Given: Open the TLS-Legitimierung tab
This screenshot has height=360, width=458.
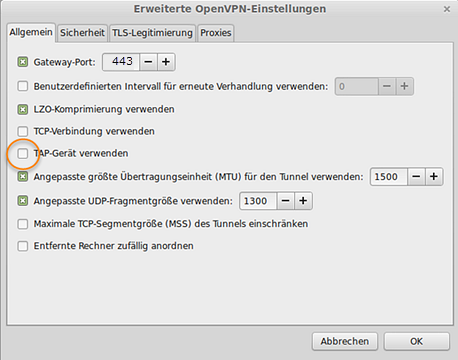Looking at the screenshot, I should 152,33.
